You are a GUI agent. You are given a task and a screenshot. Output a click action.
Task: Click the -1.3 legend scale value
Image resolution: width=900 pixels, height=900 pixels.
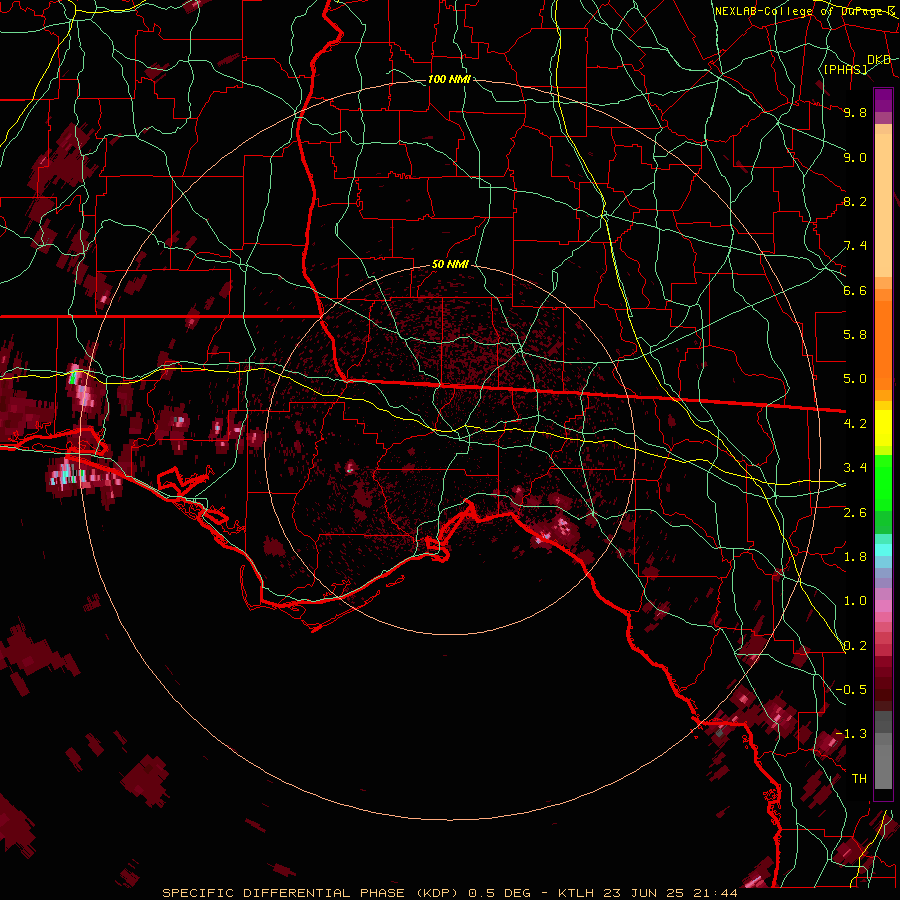[851, 734]
